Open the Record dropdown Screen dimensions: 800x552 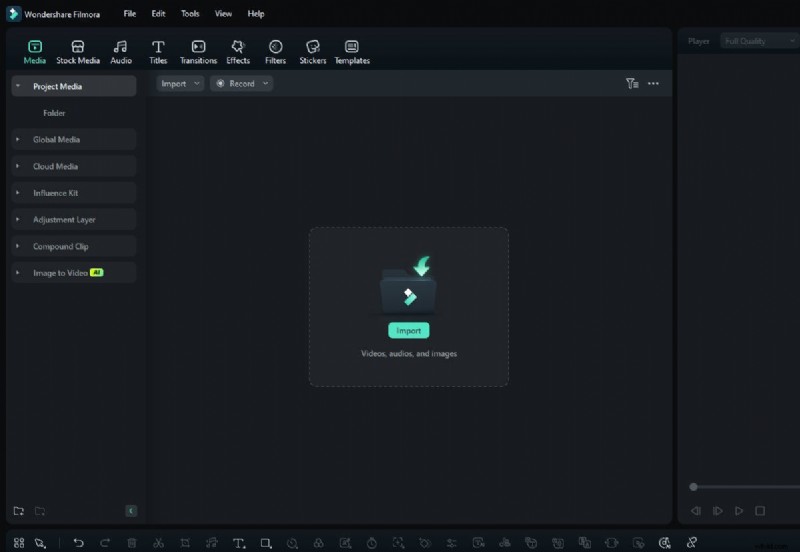[242, 84]
